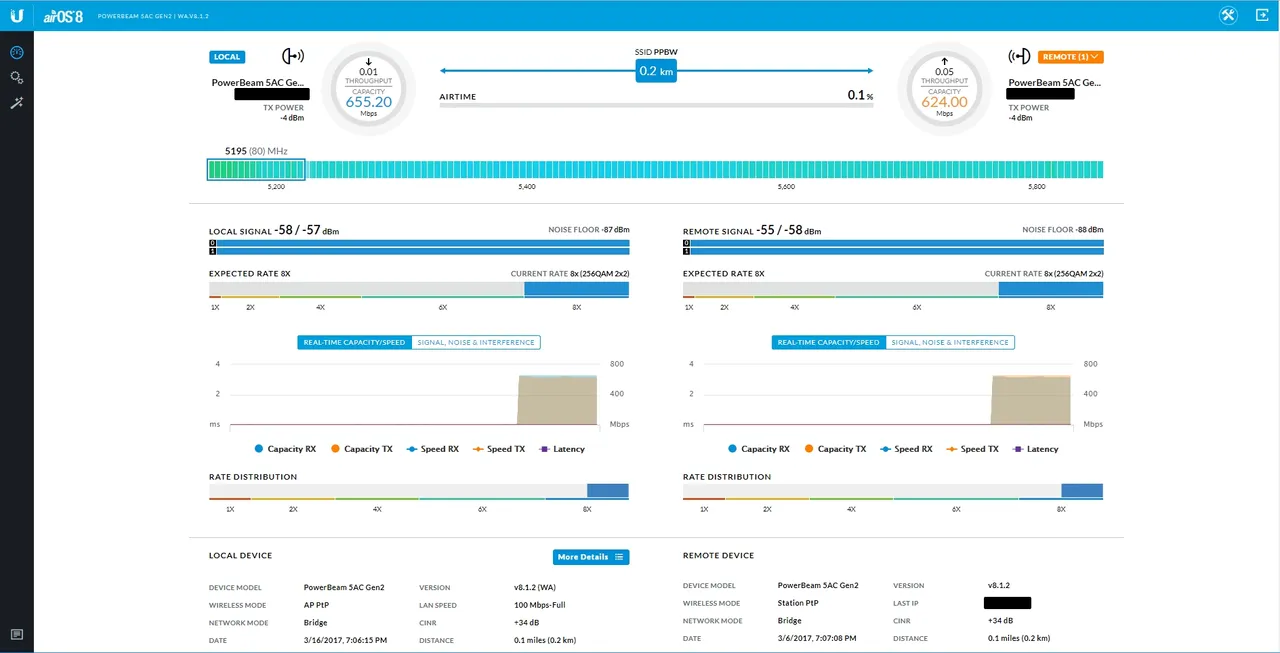Viewport: 1280px width, 653px height.
Task: Toggle local Speed RX legend item
Action: (433, 449)
